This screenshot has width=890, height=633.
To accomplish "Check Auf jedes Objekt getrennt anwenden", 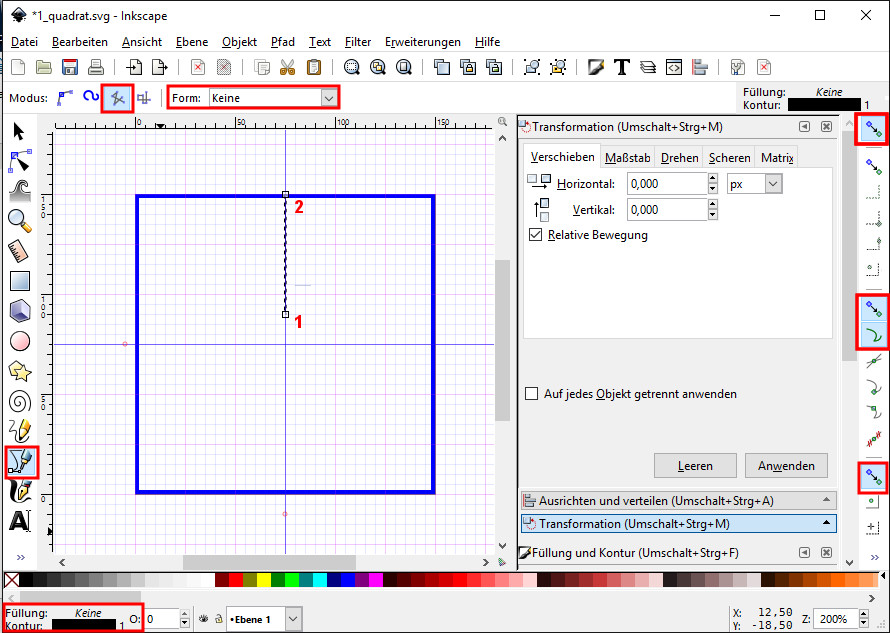I will click(x=532, y=393).
